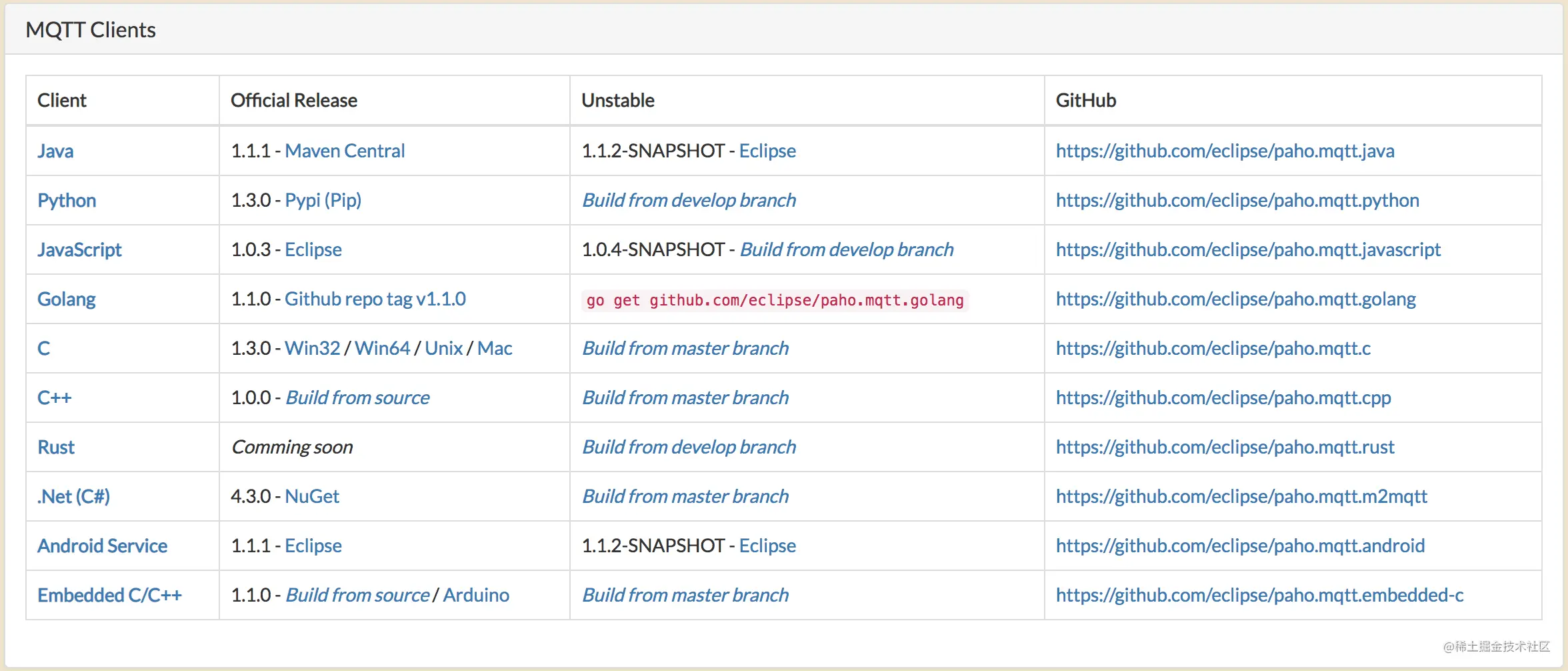
Task: Click the Comming soon text for Rust
Action: (x=292, y=447)
